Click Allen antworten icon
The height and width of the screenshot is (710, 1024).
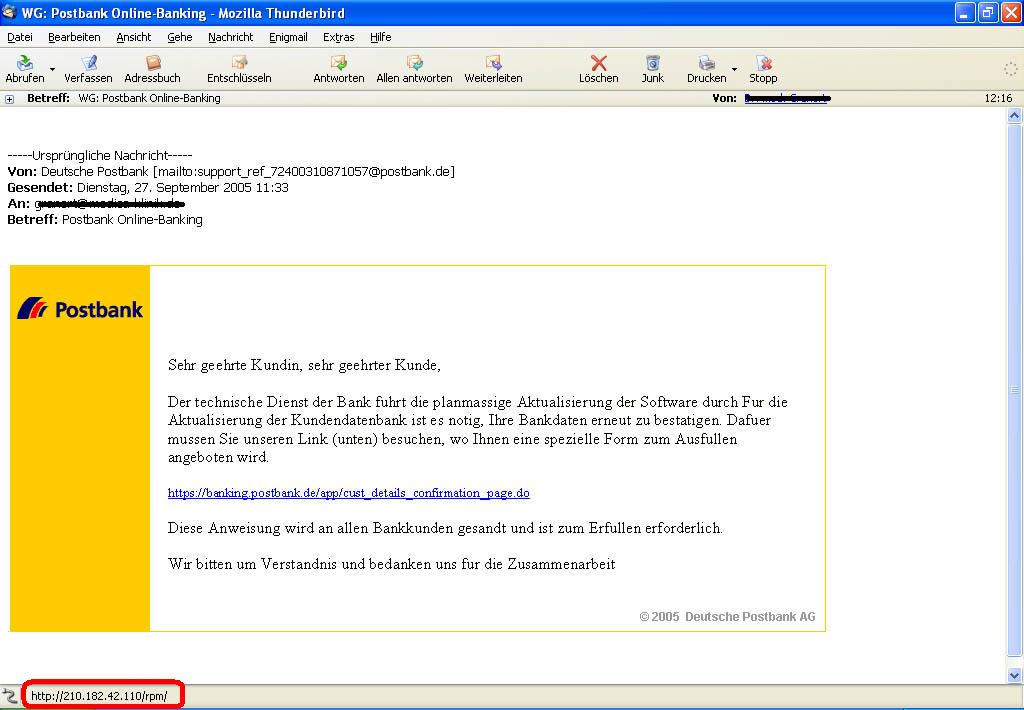click(x=414, y=63)
